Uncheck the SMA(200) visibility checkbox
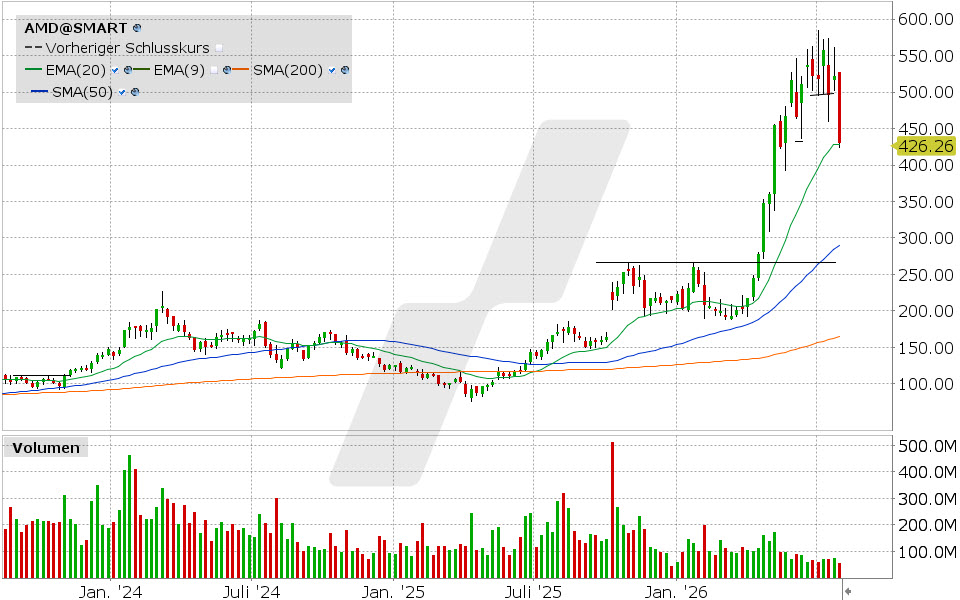This screenshot has width=960, height=600. (x=332, y=70)
